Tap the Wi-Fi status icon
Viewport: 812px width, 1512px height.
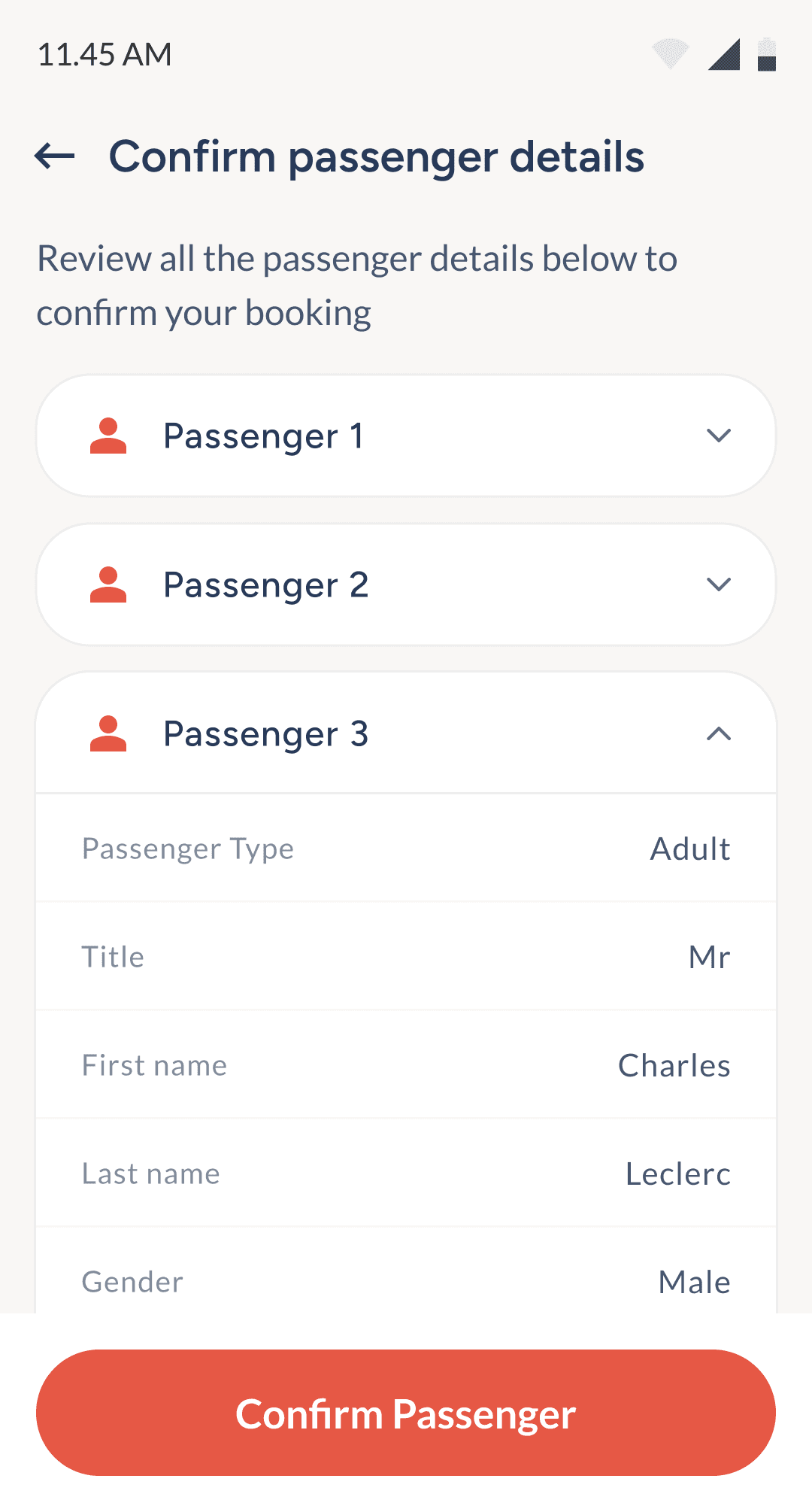(670, 54)
